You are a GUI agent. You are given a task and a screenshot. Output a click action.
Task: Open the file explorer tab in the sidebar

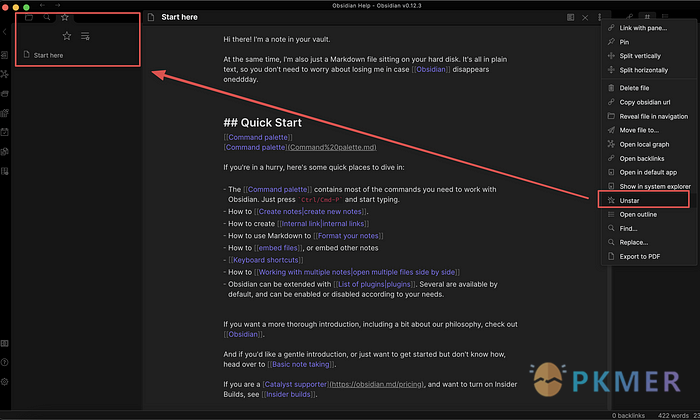pos(29,17)
